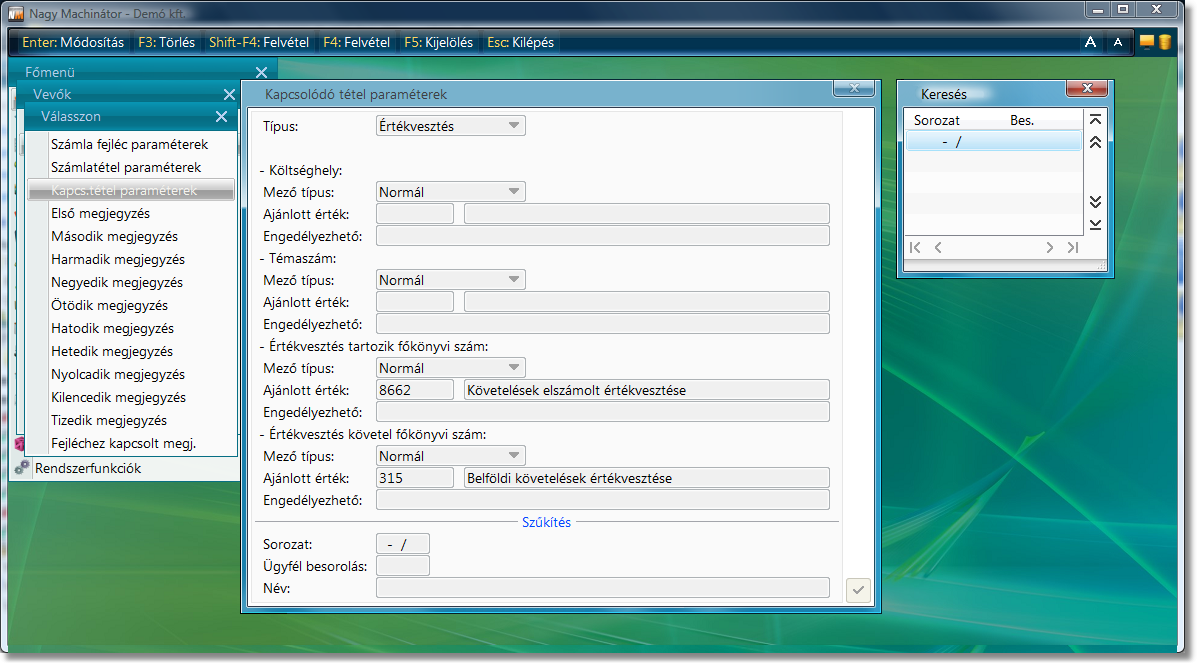Click the small font size A icon
1197x665 pixels.
1118,43
